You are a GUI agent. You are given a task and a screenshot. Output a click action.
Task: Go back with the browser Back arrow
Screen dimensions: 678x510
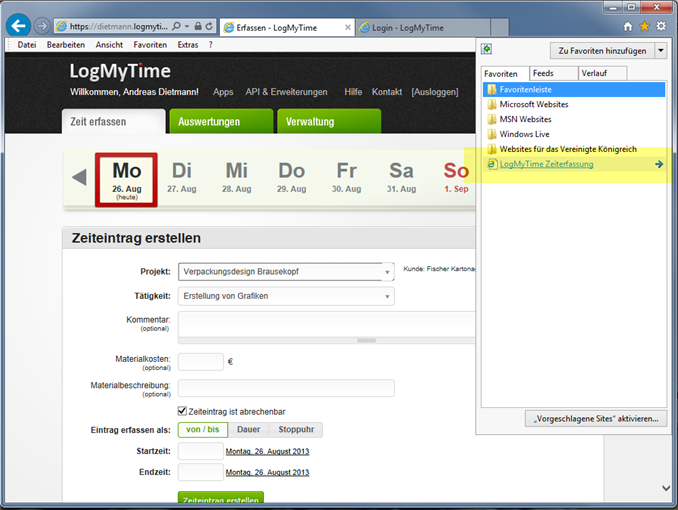coord(19,26)
